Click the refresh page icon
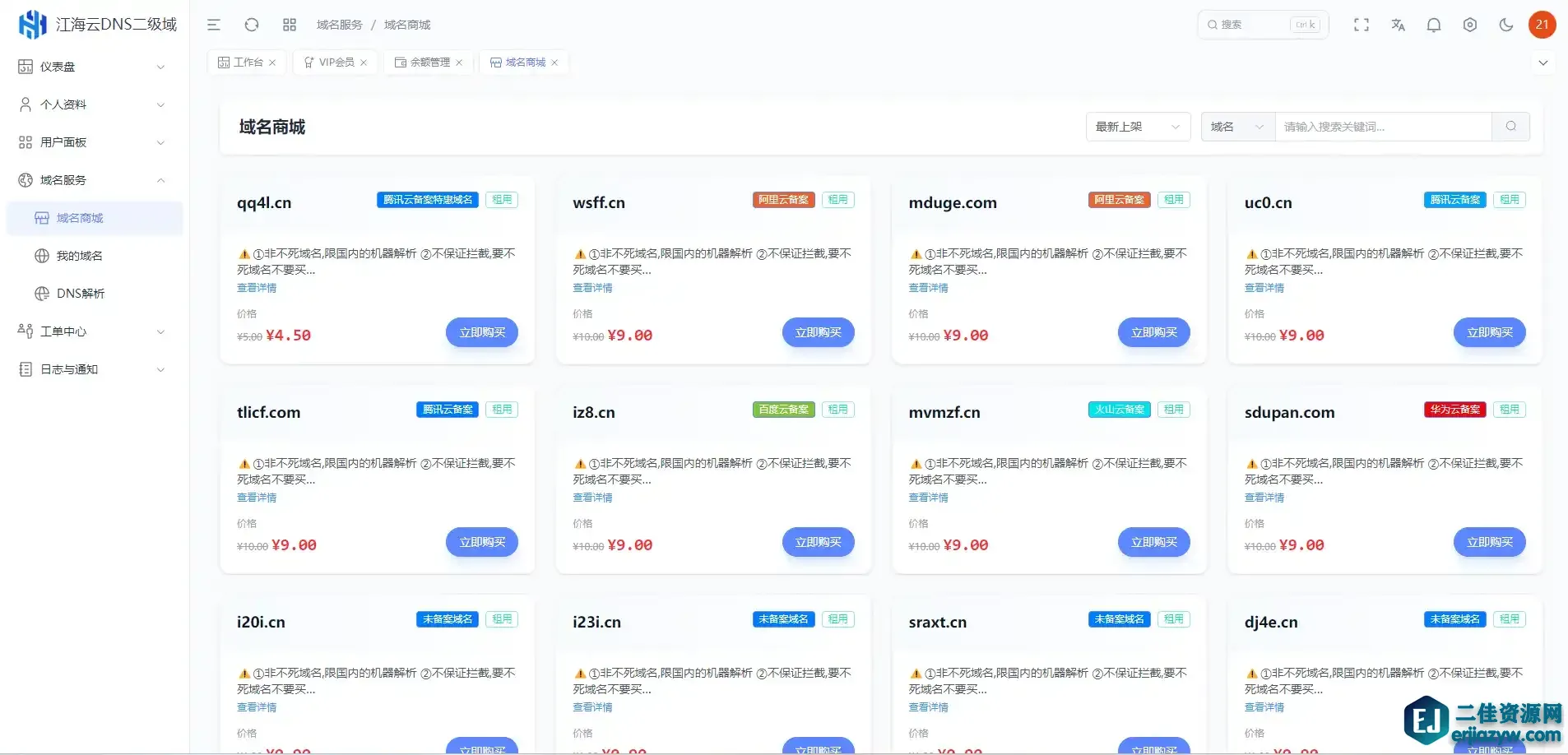The height and width of the screenshot is (755, 1568). click(x=252, y=25)
